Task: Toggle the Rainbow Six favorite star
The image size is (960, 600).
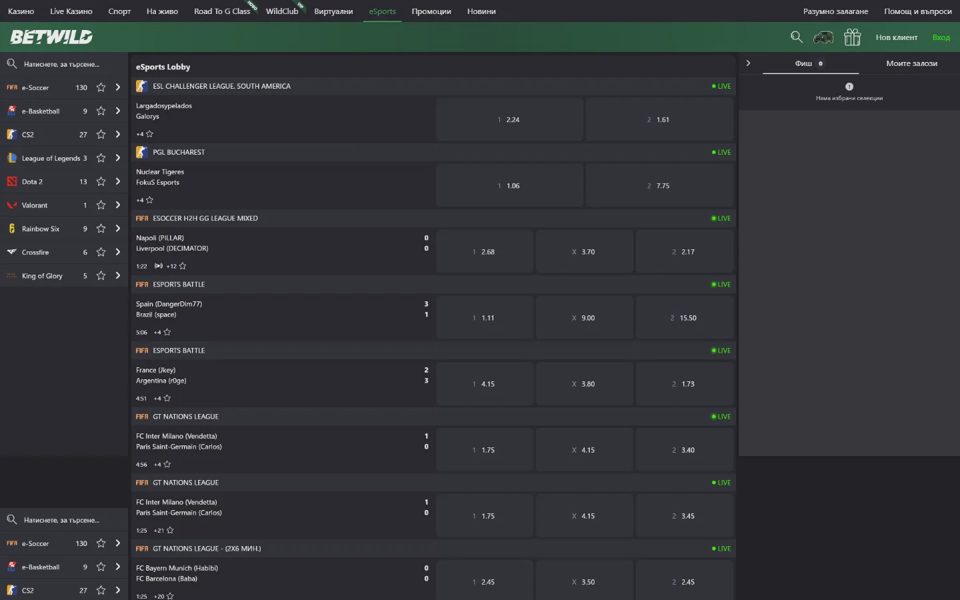Action: pyautogui.click(x=101, y=228)
